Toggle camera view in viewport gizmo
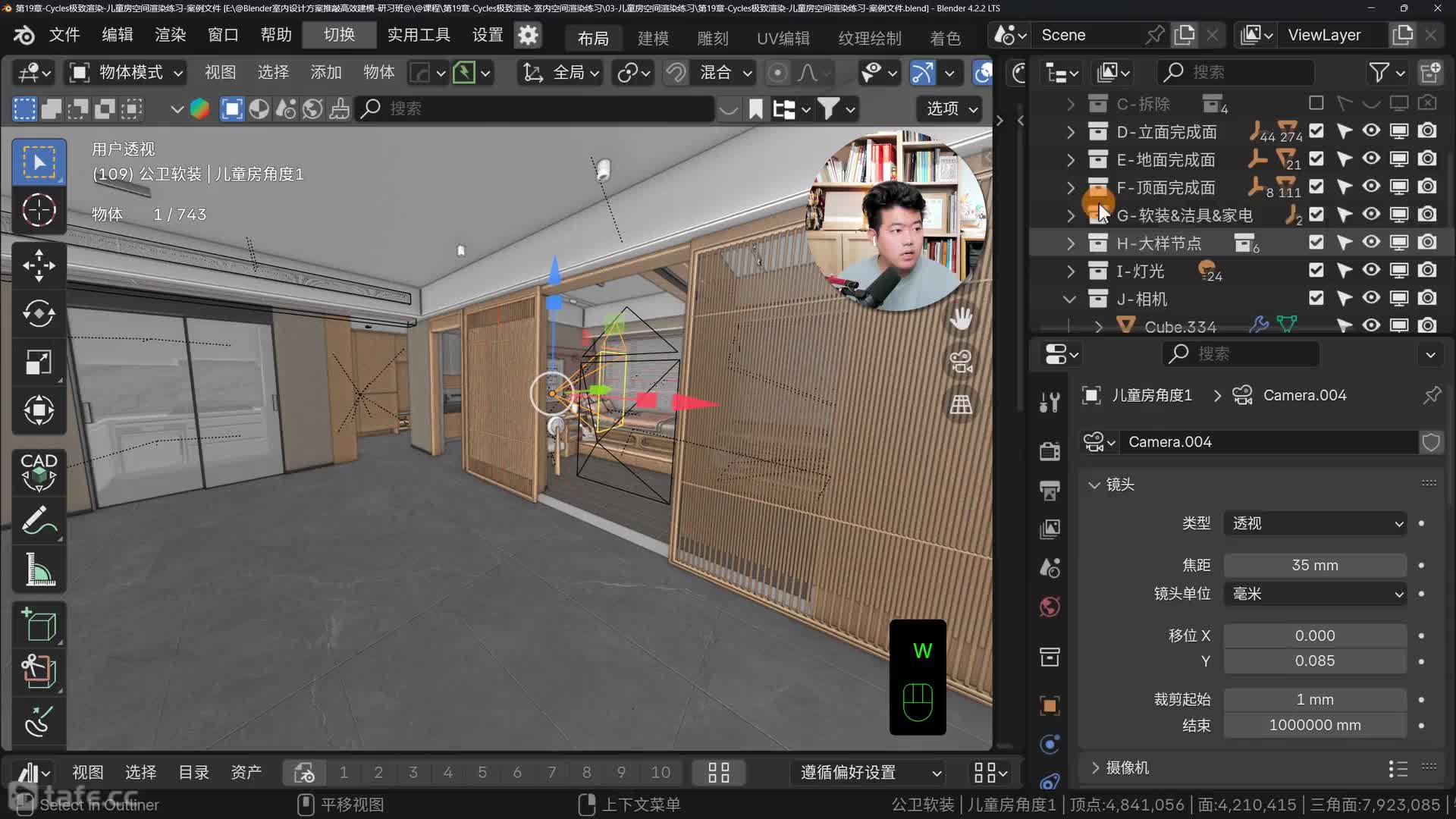 click(x=961, y=362)
